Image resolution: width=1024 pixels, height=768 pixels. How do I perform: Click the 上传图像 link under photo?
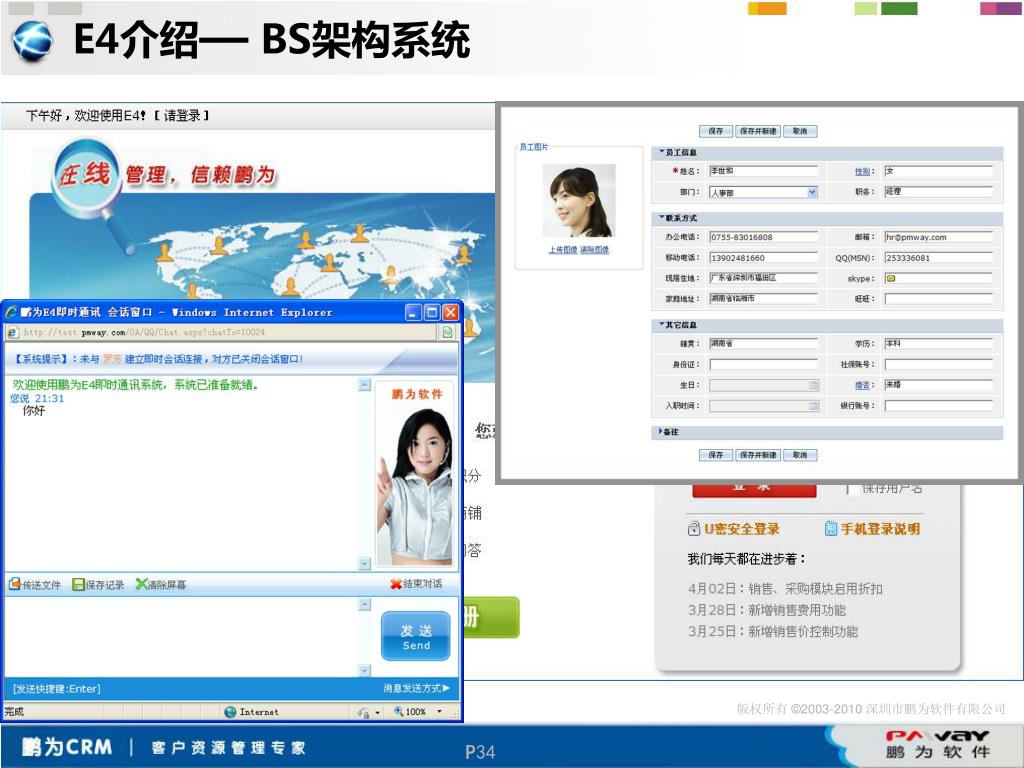coord(563,250)
